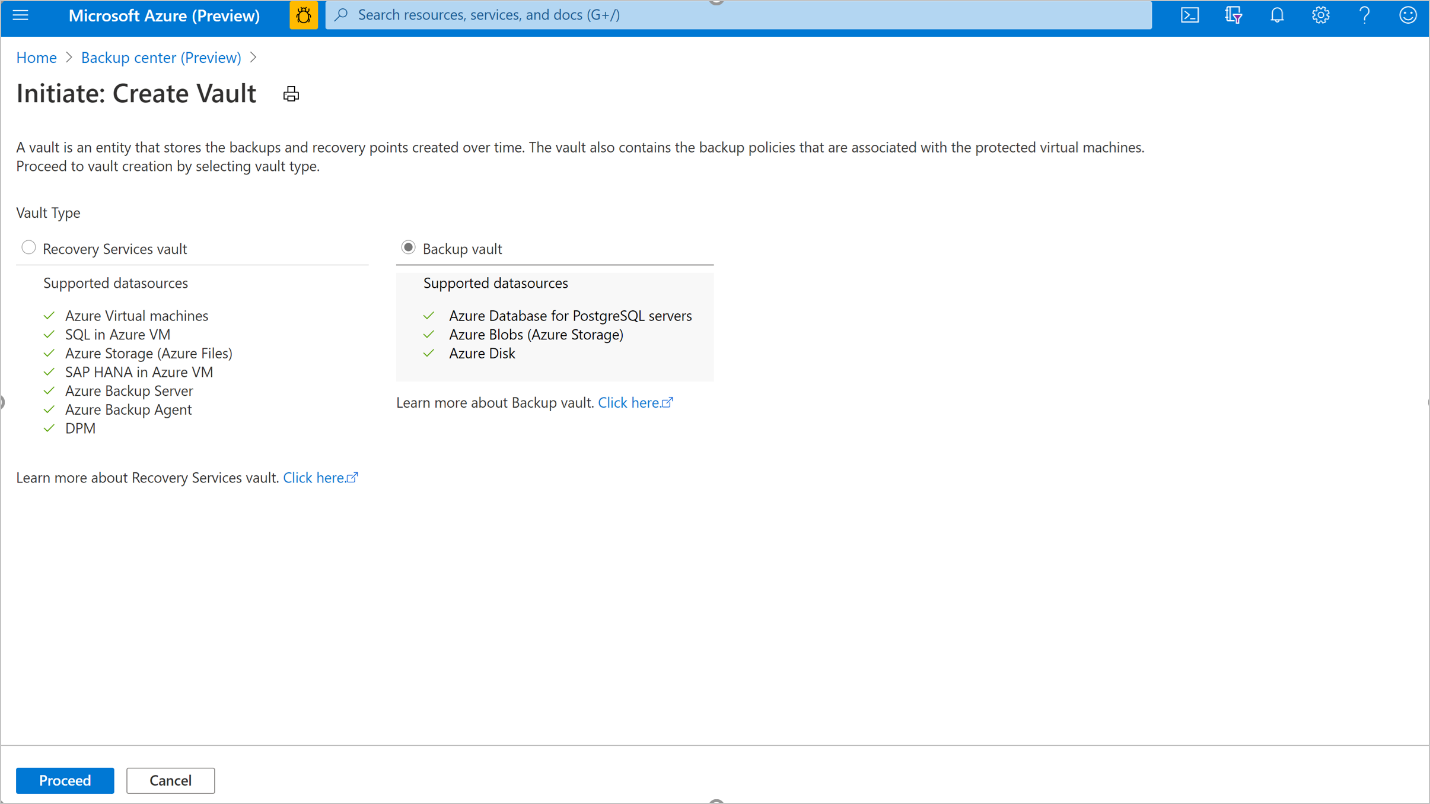Image resolution: width=1430 pixels, height=804 pixels.
Task: Click Supported datasources heading under Recovery Services vault
Action: point(115,283)
